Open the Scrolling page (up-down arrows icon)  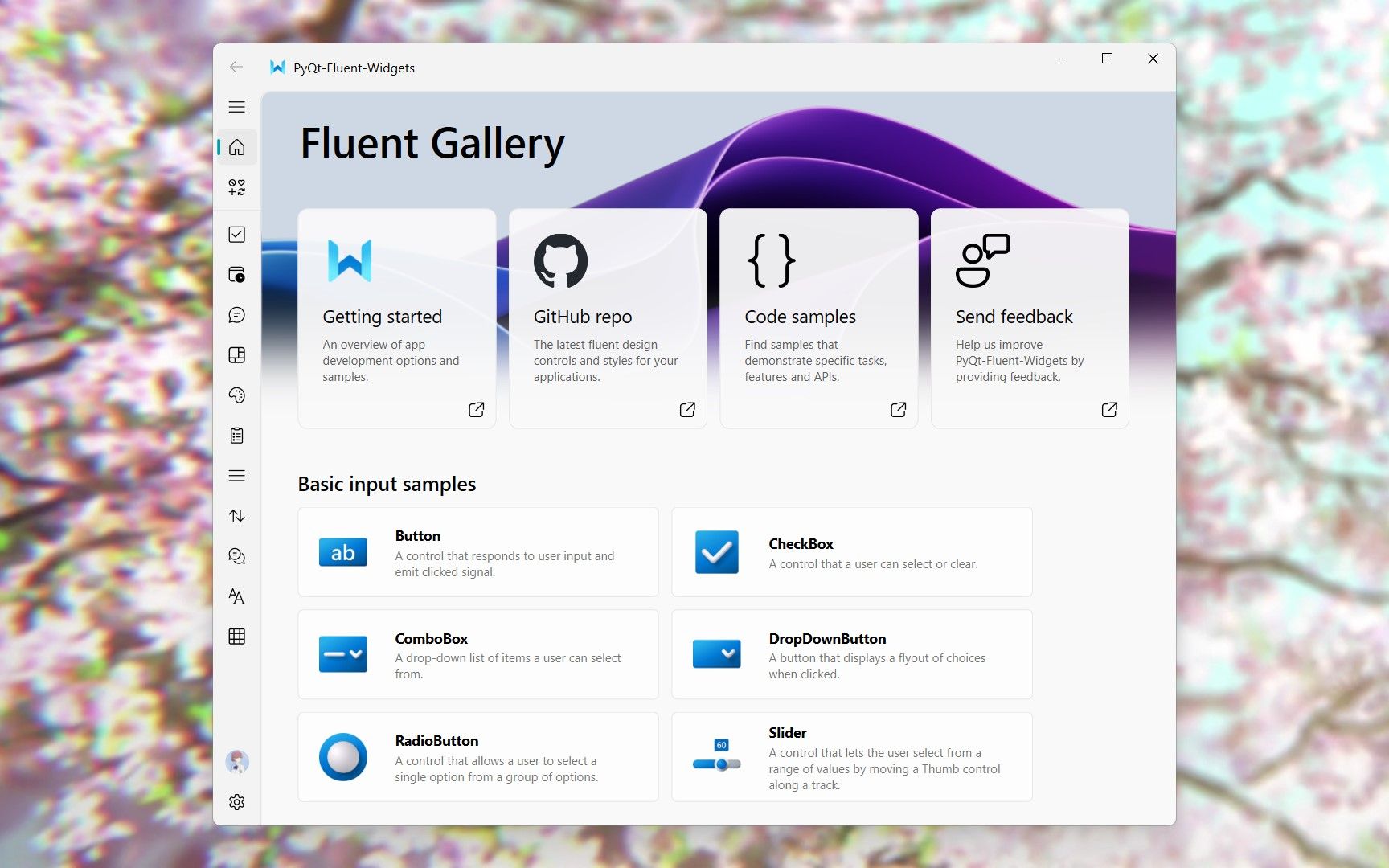pos(236,515)
